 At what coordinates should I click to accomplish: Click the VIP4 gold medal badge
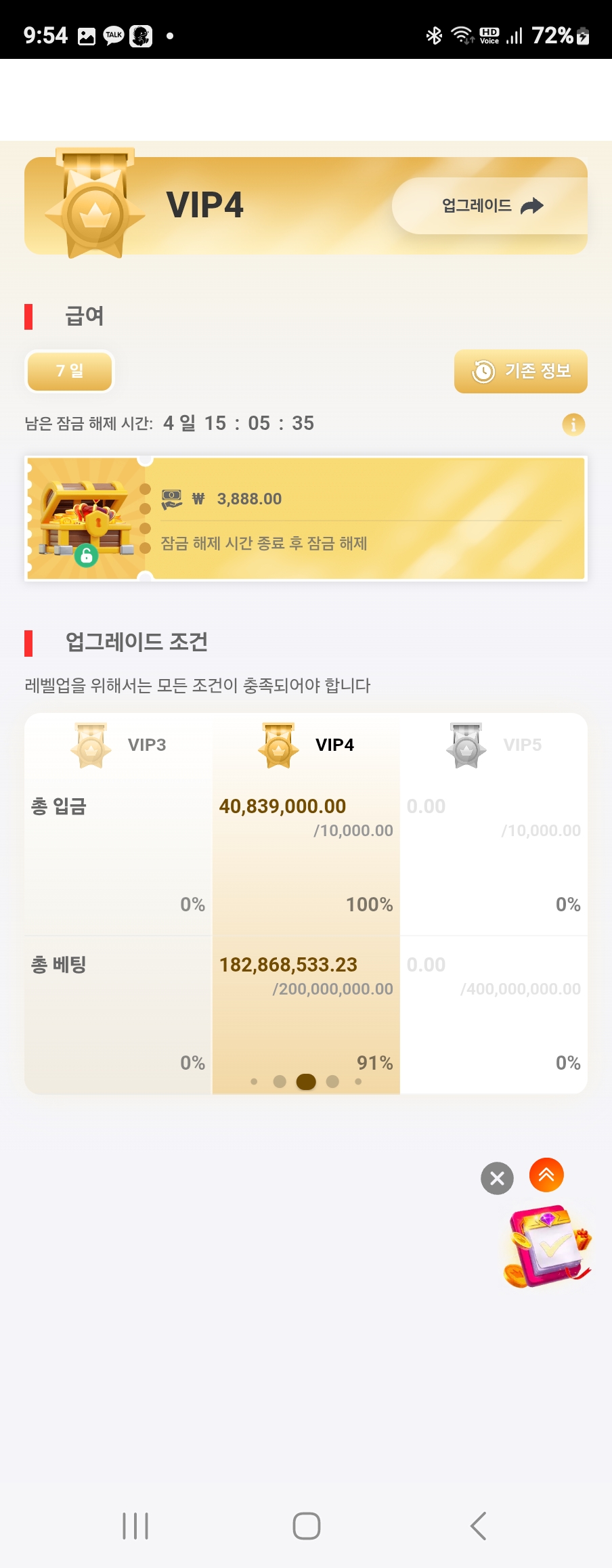pos(95,209)
